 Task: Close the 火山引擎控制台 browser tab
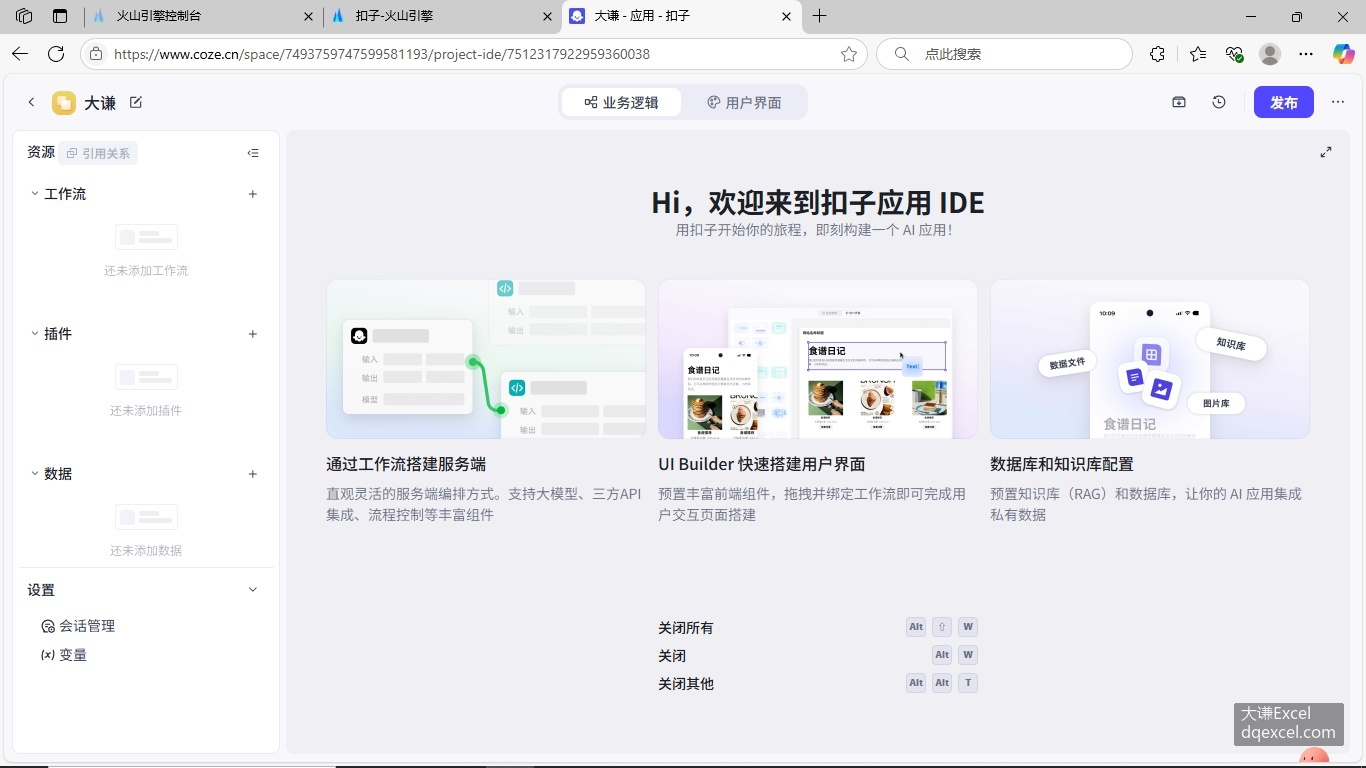308,16
